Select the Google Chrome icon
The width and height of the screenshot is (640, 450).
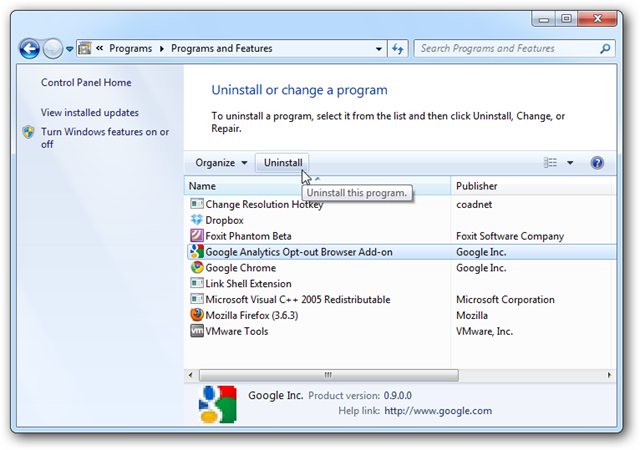coord(197,267)
